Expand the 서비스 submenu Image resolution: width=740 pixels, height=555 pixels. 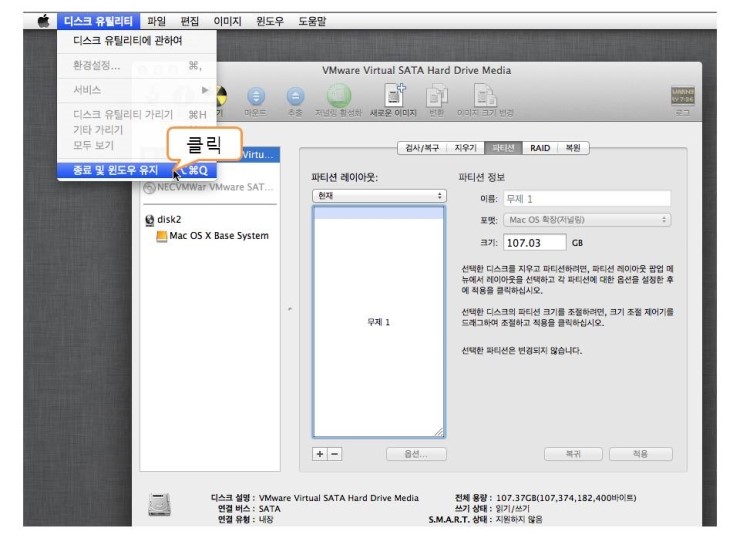136,90
